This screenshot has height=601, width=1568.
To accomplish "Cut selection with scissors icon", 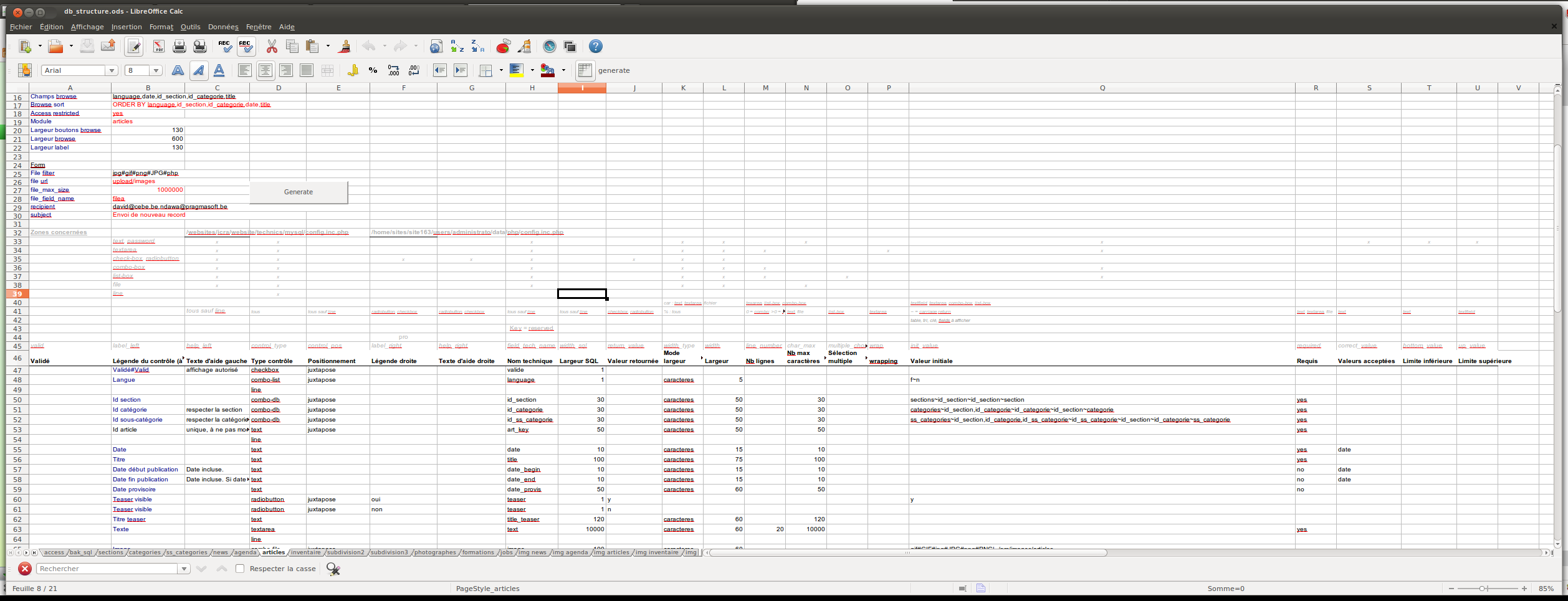I will [x=272, y=46].
